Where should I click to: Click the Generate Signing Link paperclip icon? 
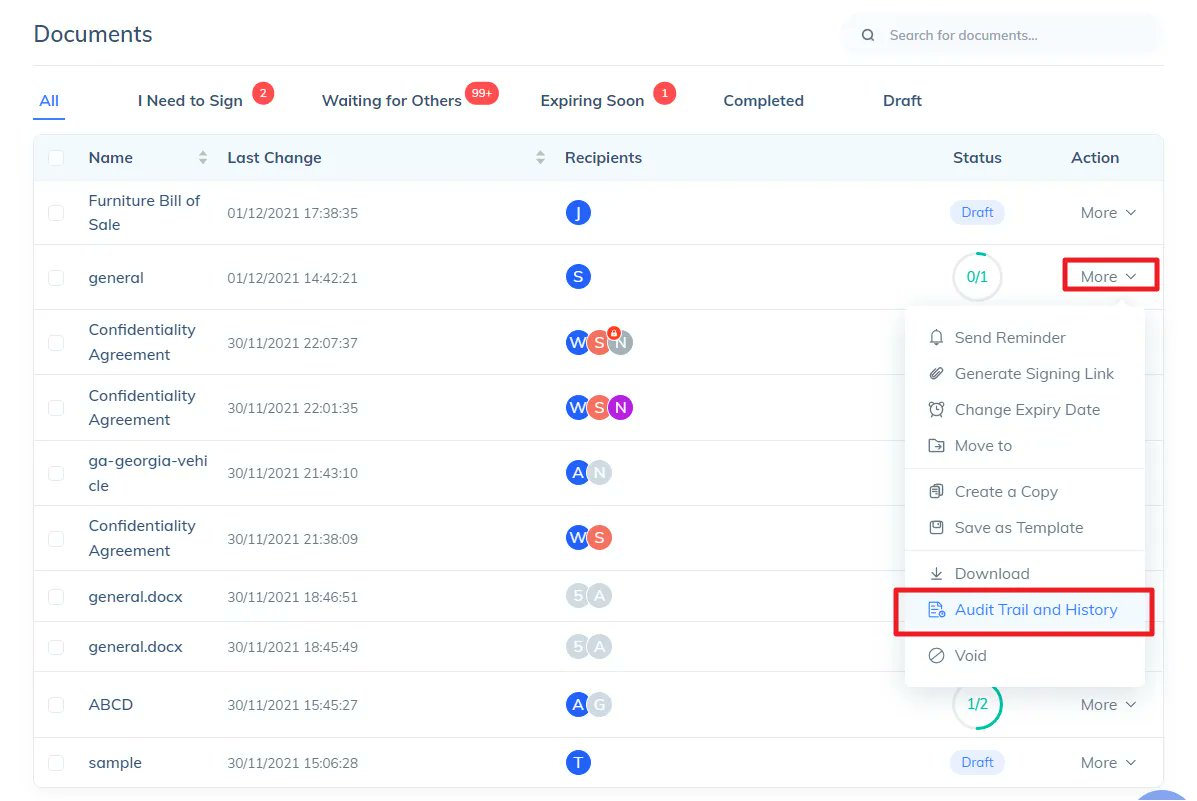936,373
